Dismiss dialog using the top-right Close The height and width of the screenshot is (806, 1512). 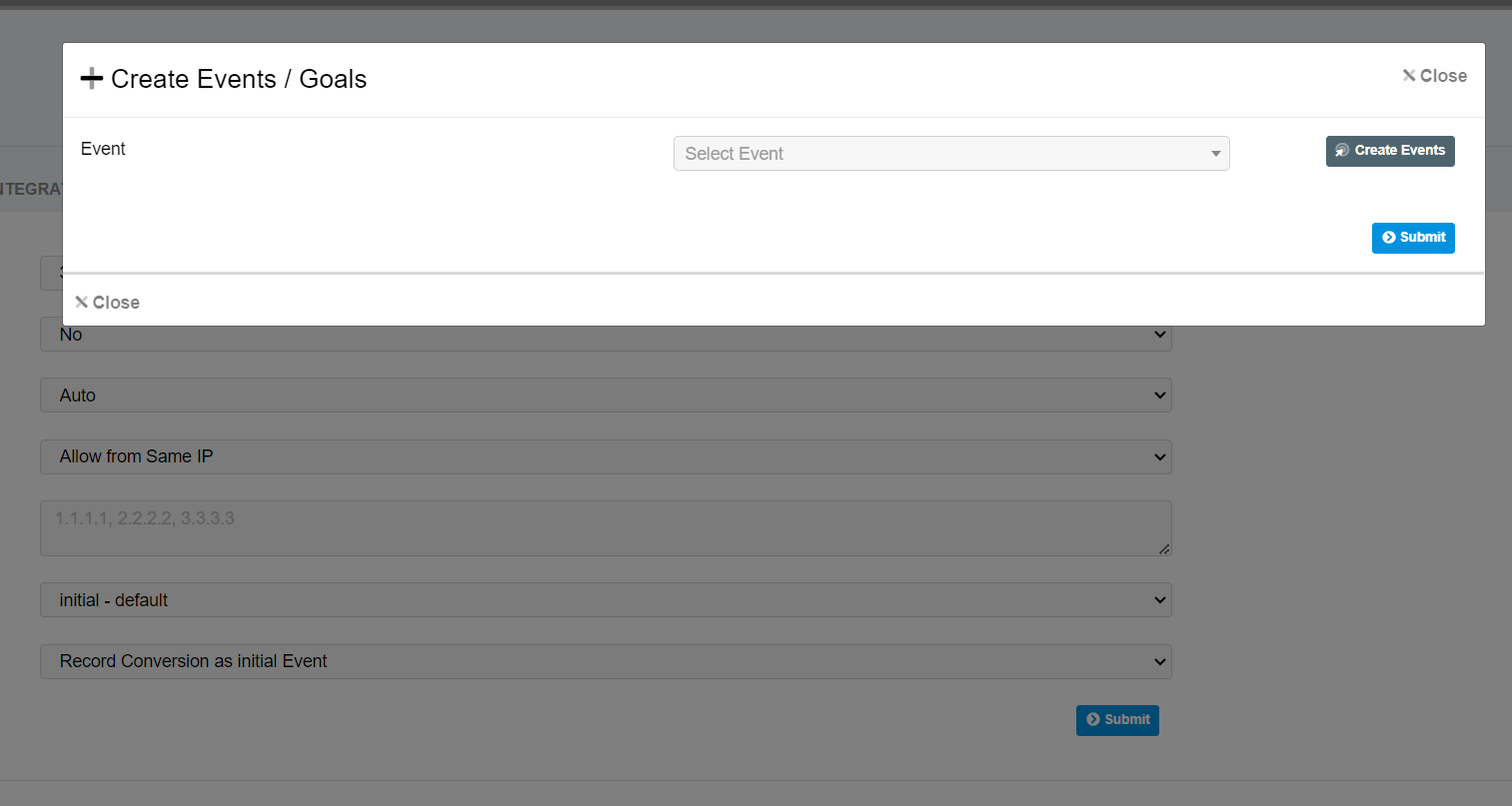[x=1434, y=76]
